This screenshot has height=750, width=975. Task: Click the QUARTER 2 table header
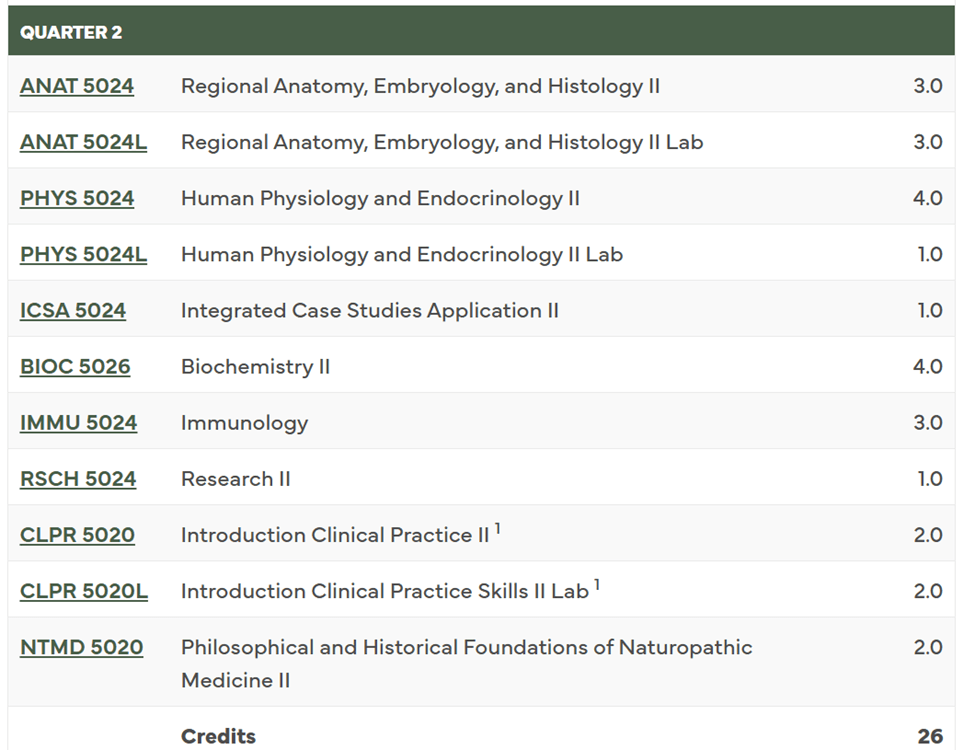481,31
